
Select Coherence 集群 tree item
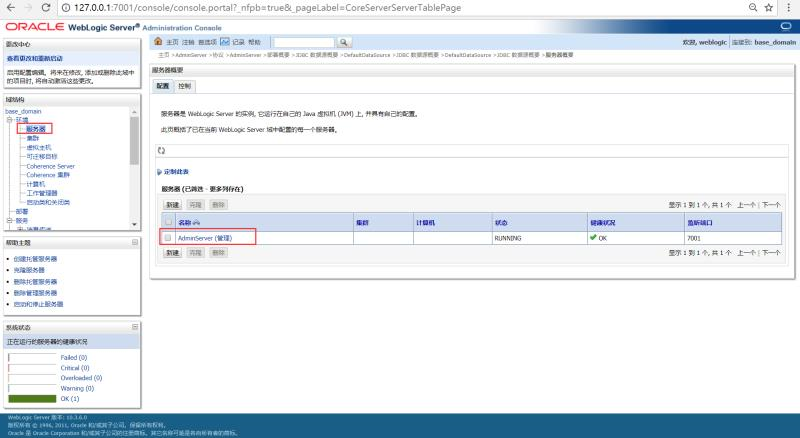point(48,175)
